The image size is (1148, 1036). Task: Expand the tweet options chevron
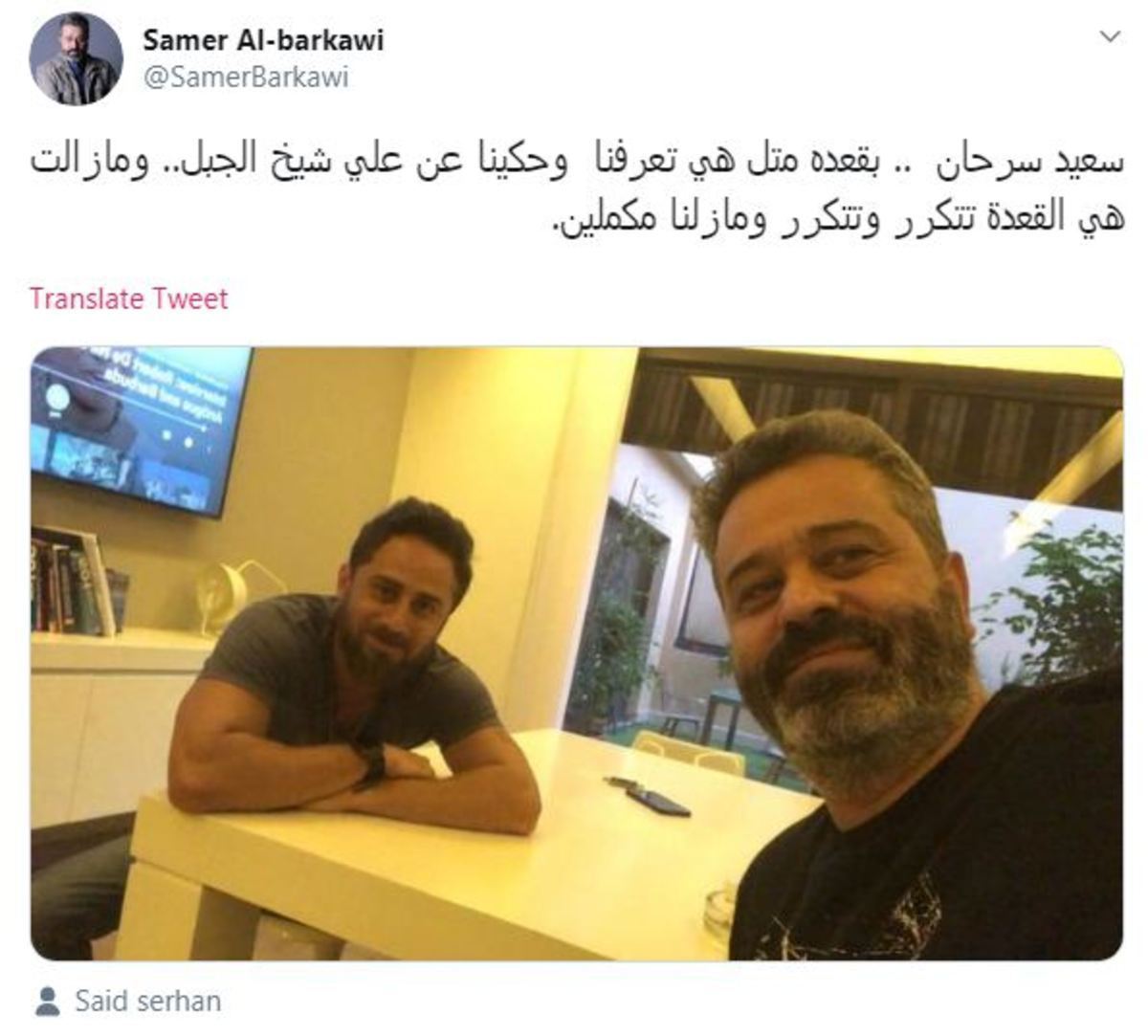(x=1110, y=37)
